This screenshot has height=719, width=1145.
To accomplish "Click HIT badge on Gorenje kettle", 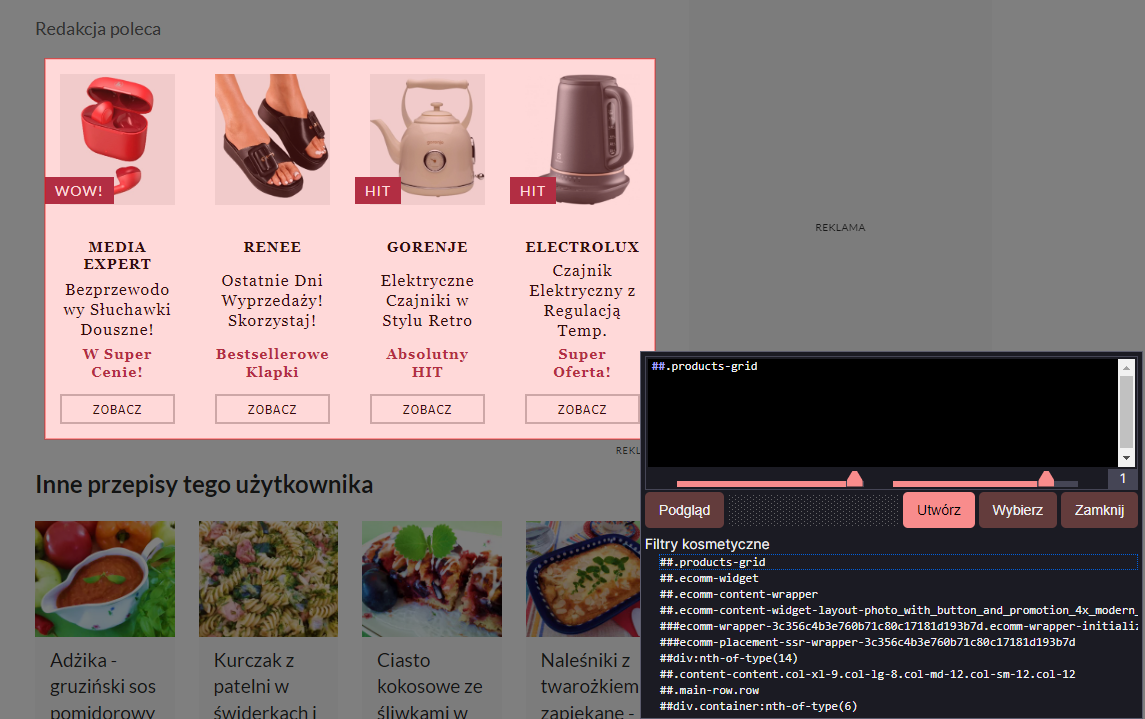I will (378, 191).
